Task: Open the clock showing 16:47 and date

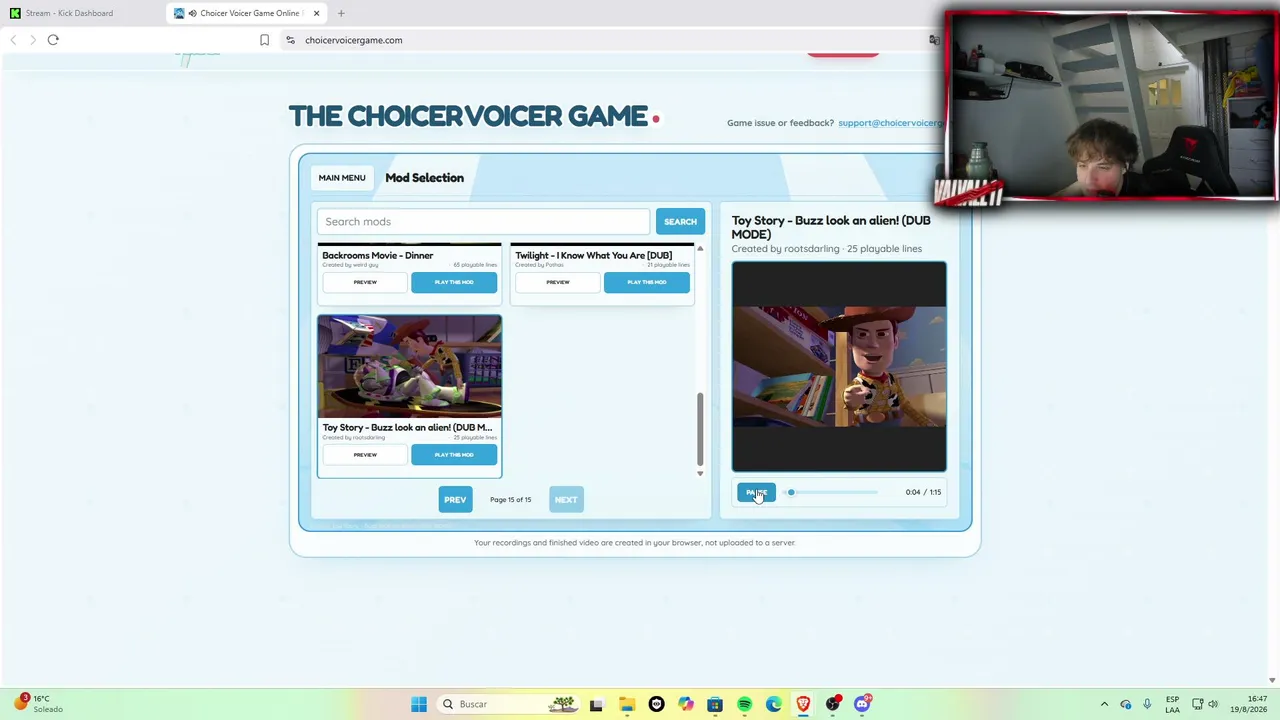Action: click(x=1250, y=704)
